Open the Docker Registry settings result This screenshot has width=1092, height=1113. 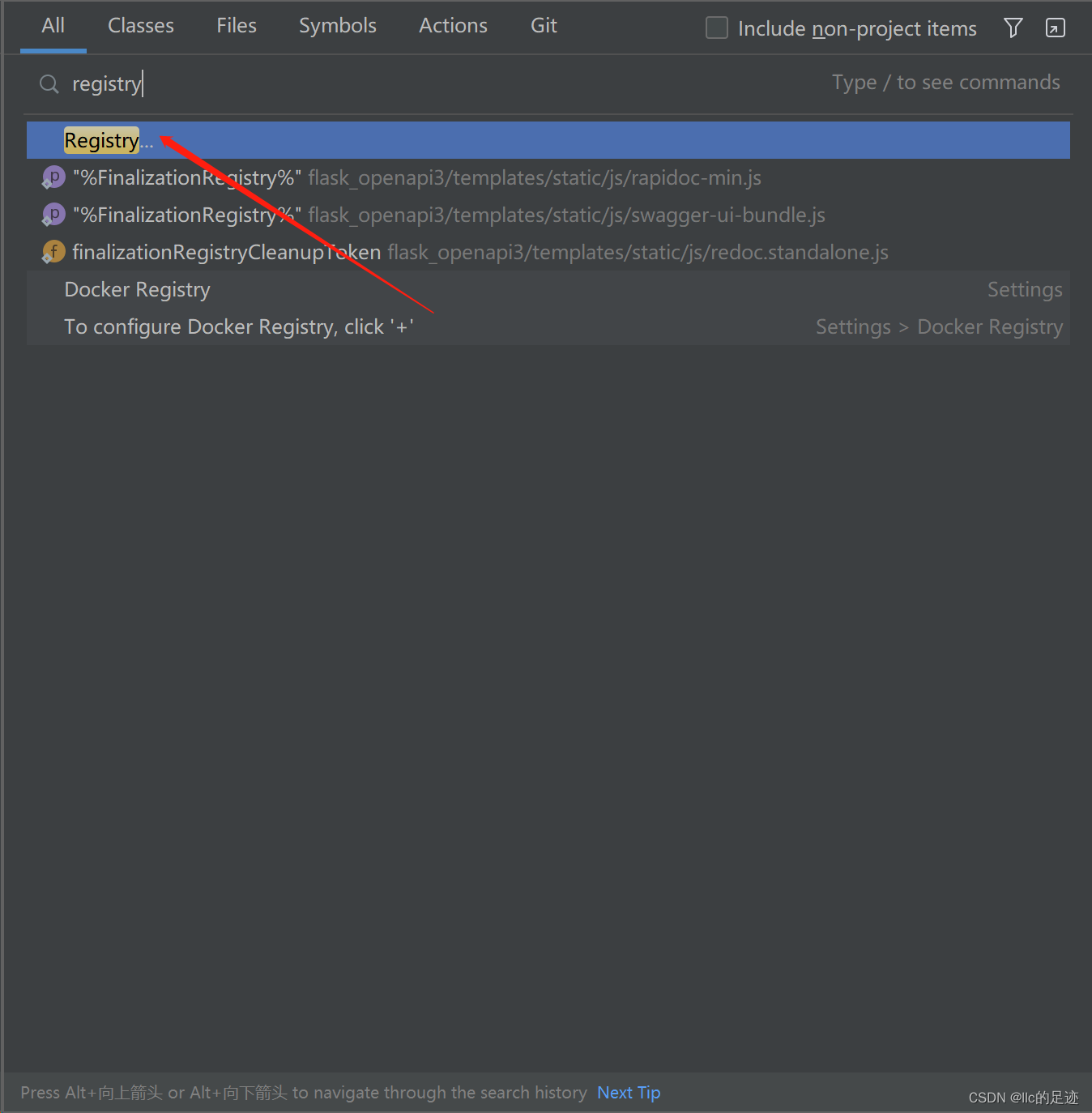[137, 289]
